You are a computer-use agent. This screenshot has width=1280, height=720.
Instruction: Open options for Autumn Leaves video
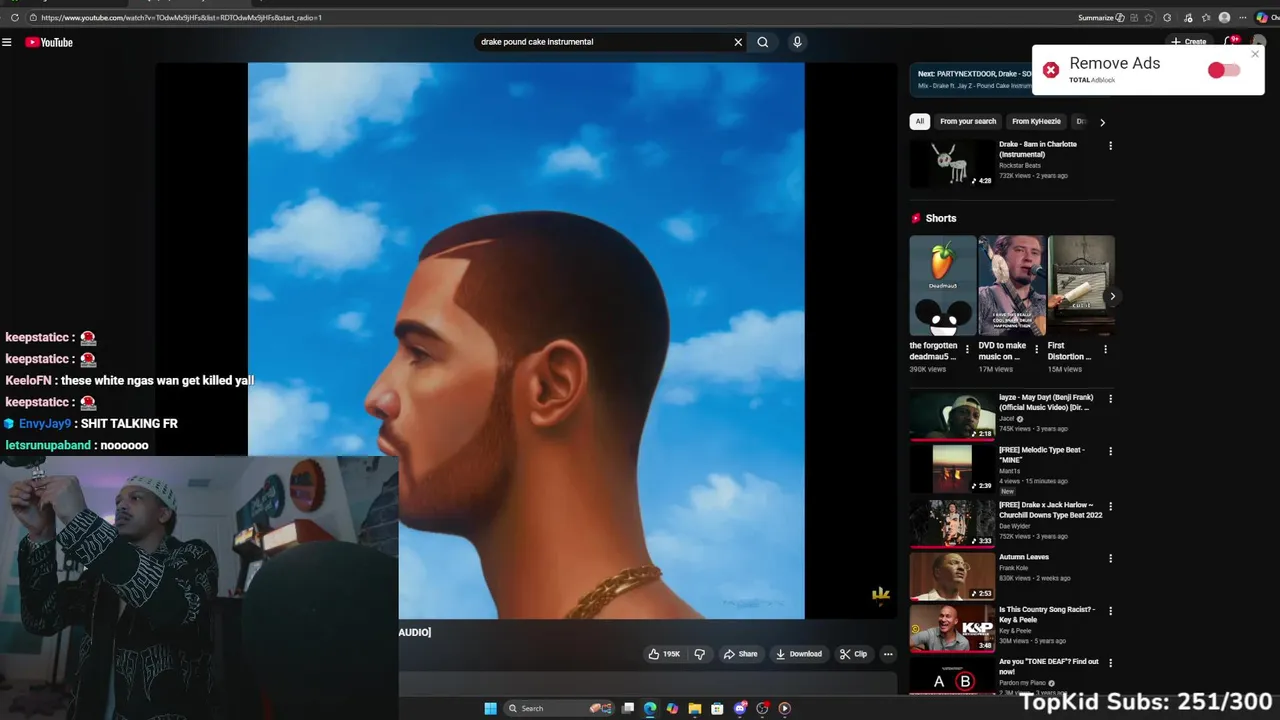(x=1110, y=559)
